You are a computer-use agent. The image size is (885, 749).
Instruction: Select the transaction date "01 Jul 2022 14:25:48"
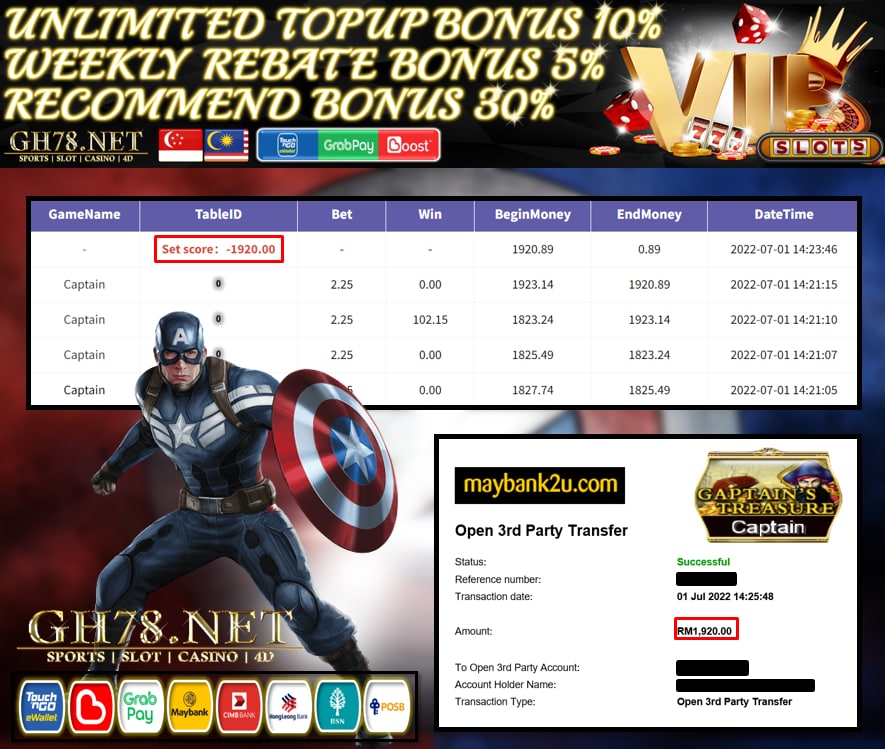[725, 597]
